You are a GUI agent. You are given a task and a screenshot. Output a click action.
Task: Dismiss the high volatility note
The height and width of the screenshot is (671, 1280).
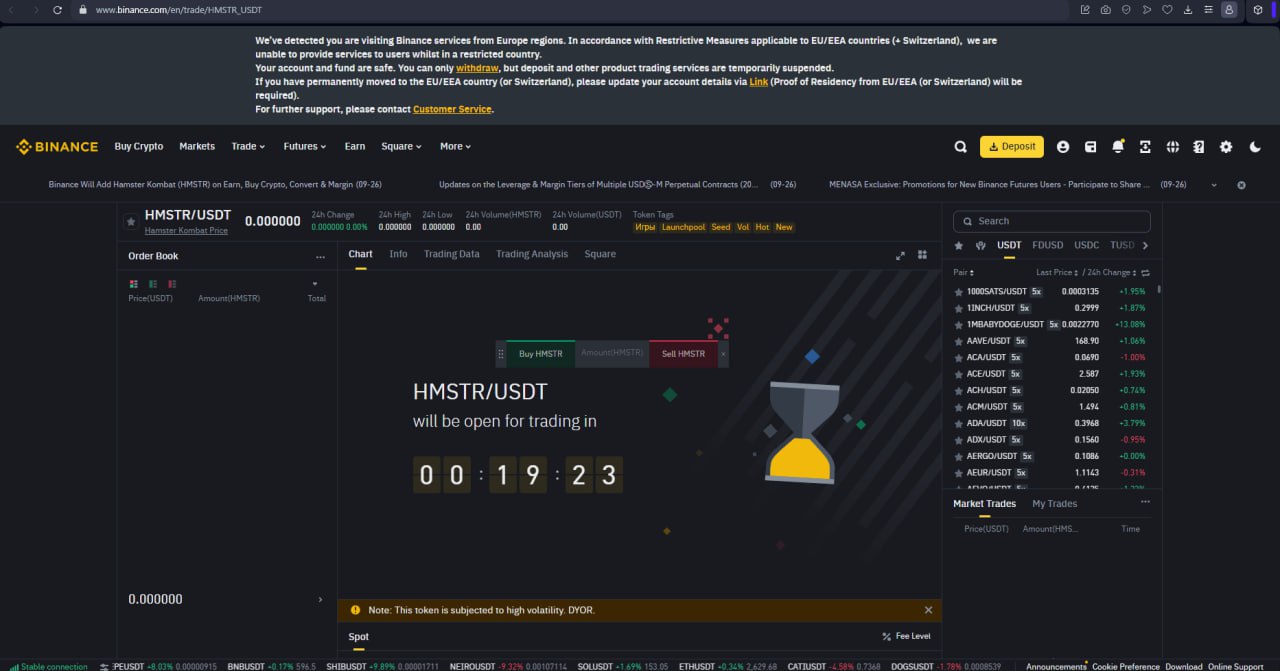point(928,610)
